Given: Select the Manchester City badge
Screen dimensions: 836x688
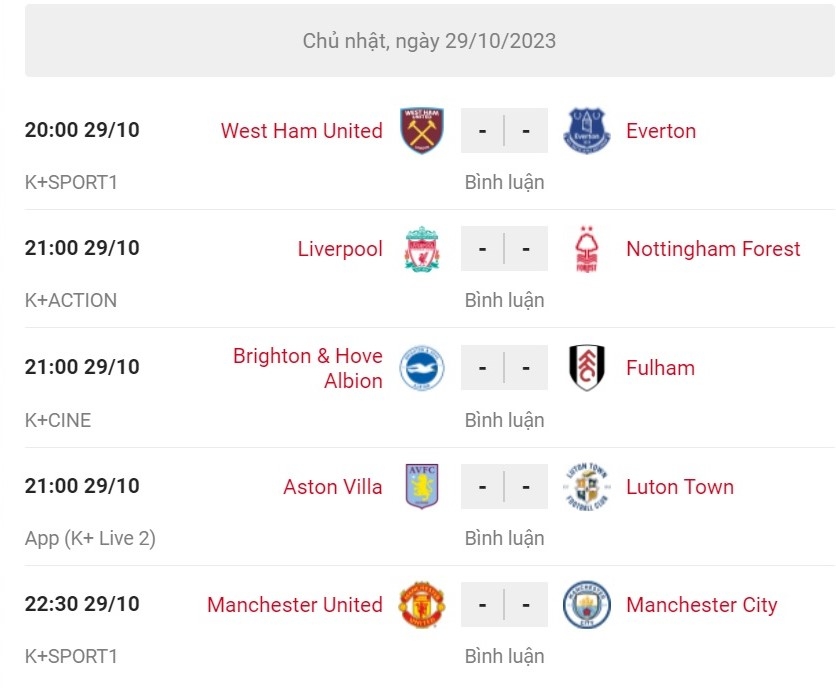Looking at the screenshot, I should coord(586,605).
